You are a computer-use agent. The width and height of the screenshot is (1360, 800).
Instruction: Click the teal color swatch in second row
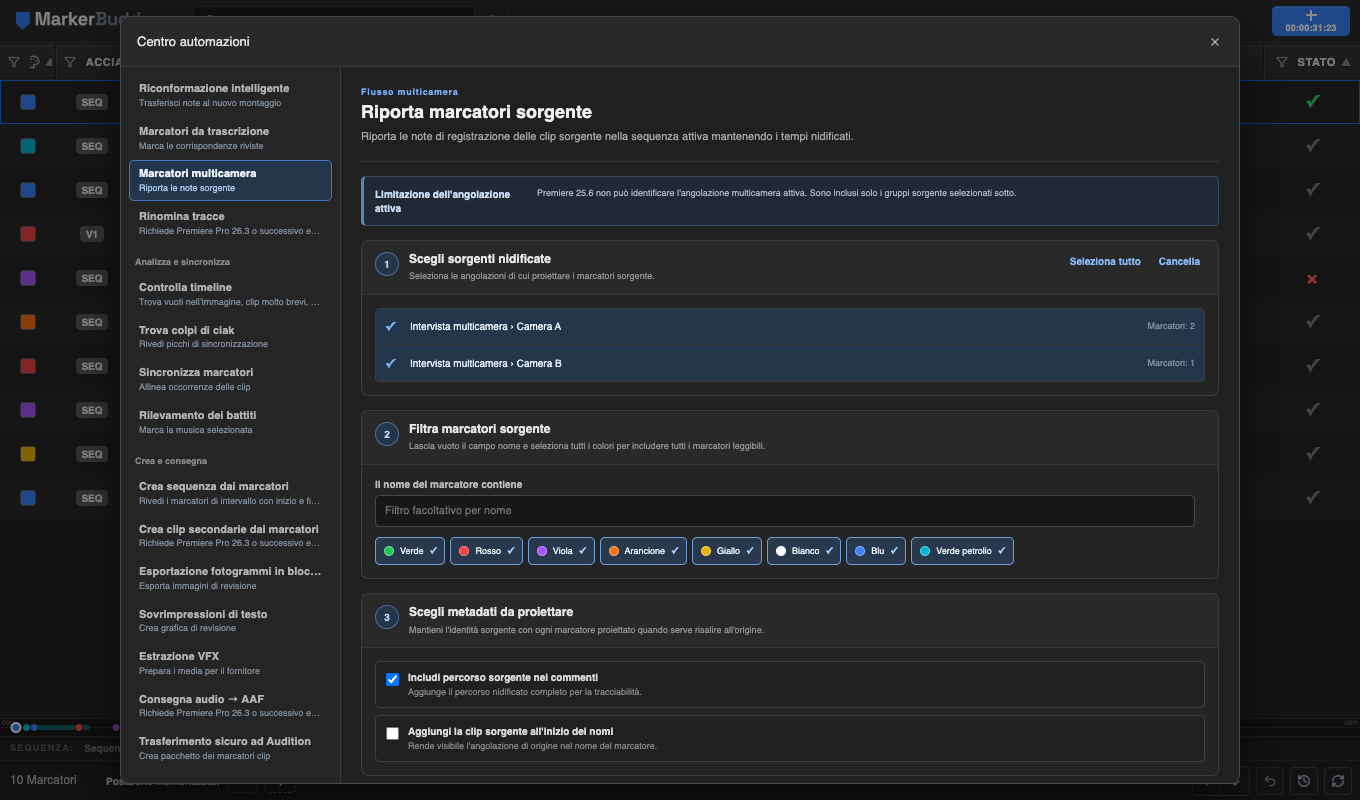28,146
